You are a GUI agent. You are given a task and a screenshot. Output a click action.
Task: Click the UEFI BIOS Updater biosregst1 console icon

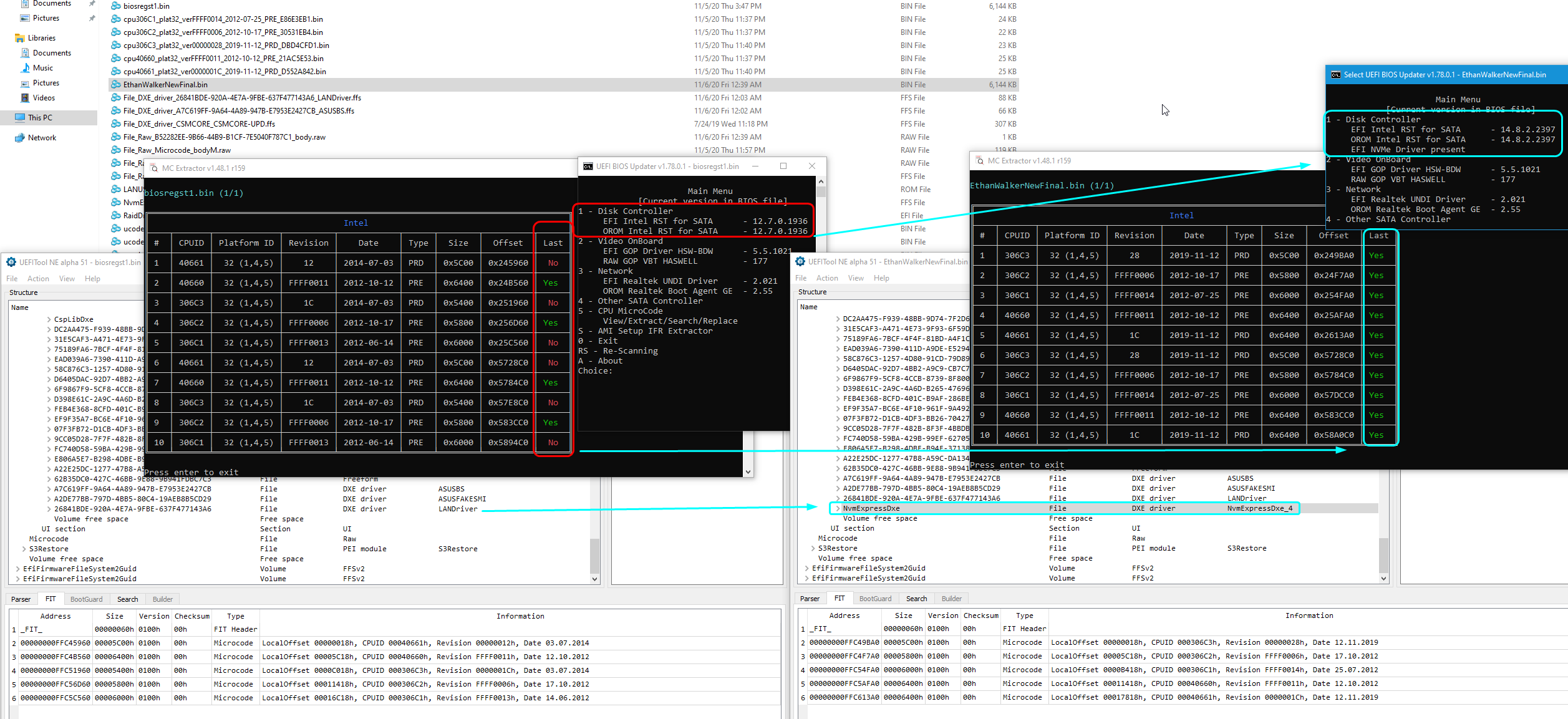coord(588,166)
